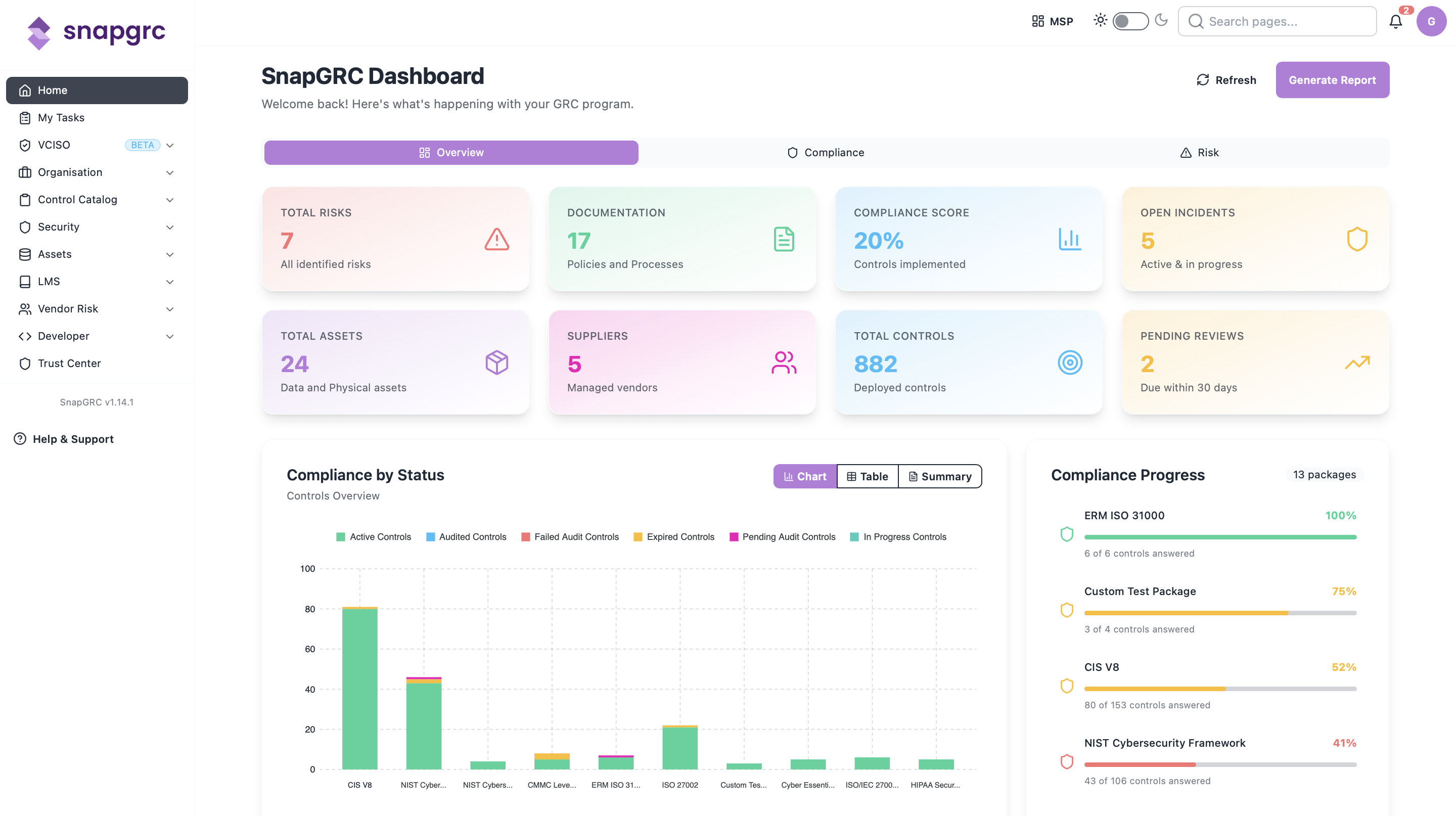Click the LMS book icon
Image resolution: width=1456 pixels, height=816 pixels.
25,282
